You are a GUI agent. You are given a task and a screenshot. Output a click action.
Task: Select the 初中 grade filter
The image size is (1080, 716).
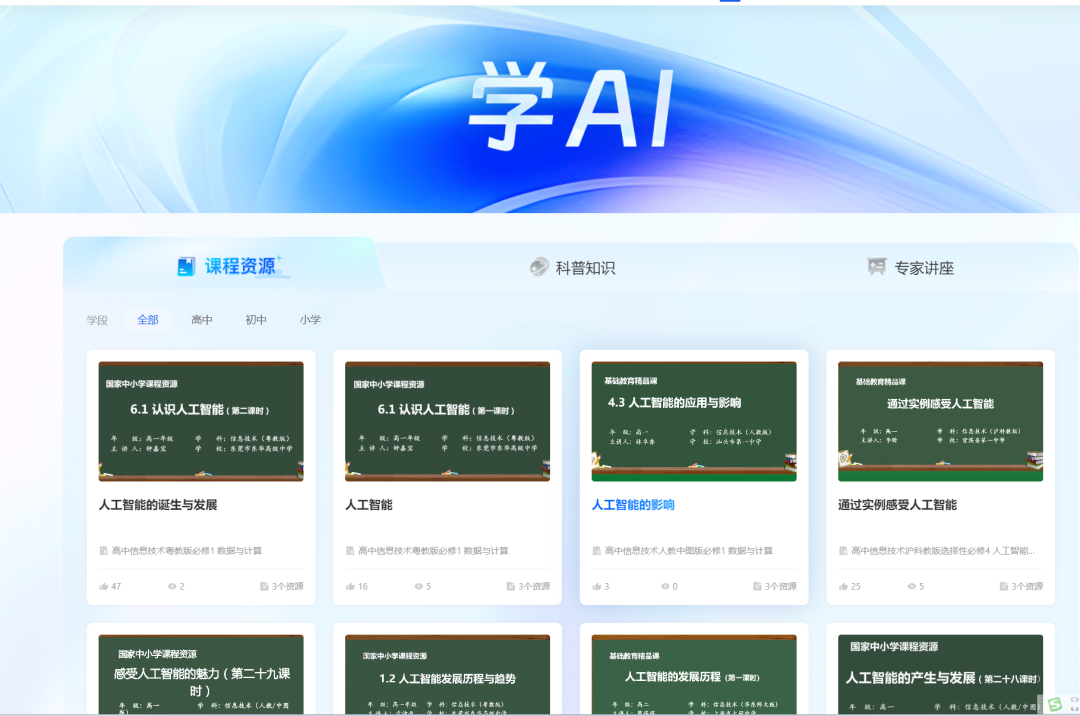[256, 319]
